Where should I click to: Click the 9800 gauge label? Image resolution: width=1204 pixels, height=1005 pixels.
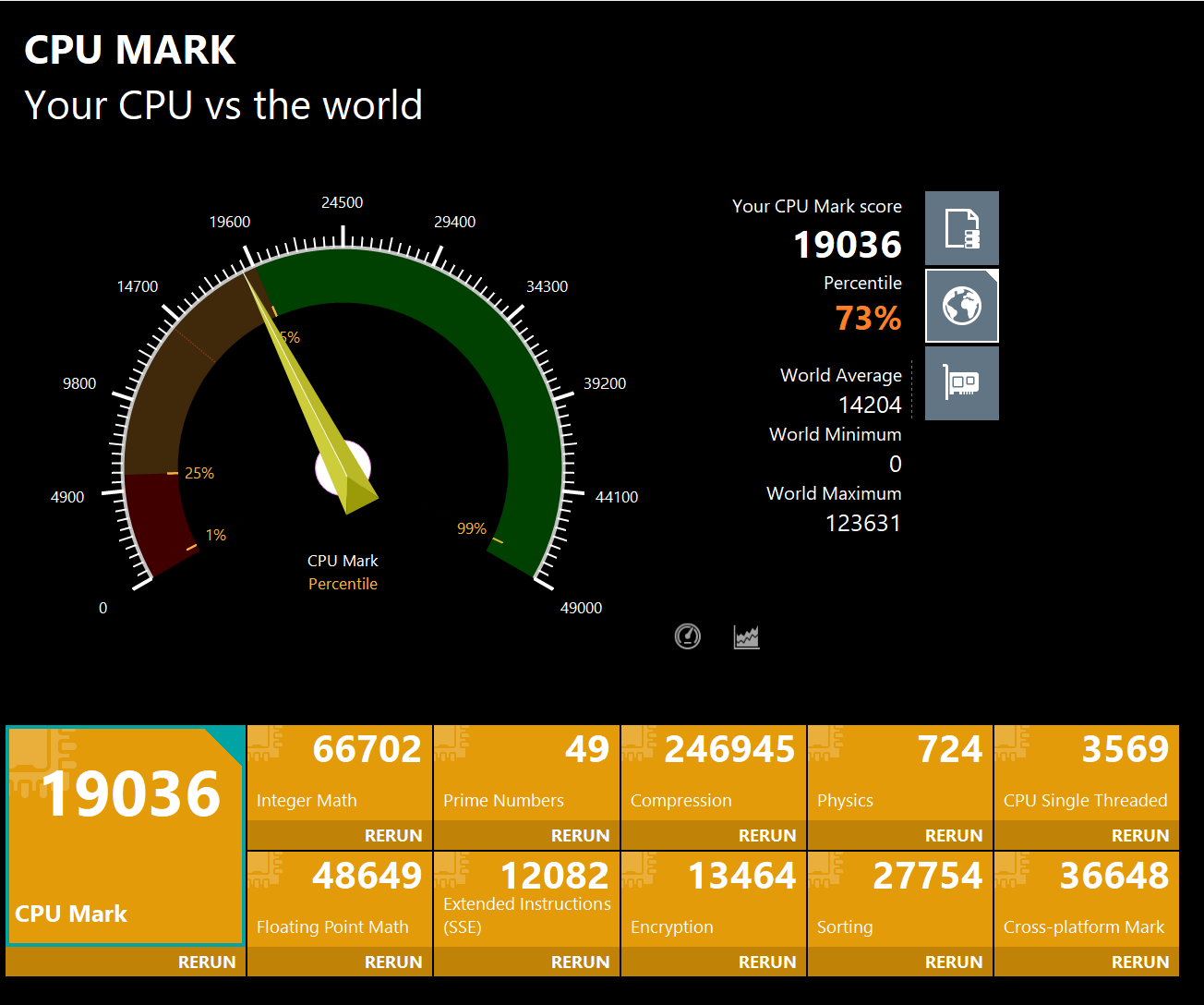pyautogui.click(x=79, y=383)
